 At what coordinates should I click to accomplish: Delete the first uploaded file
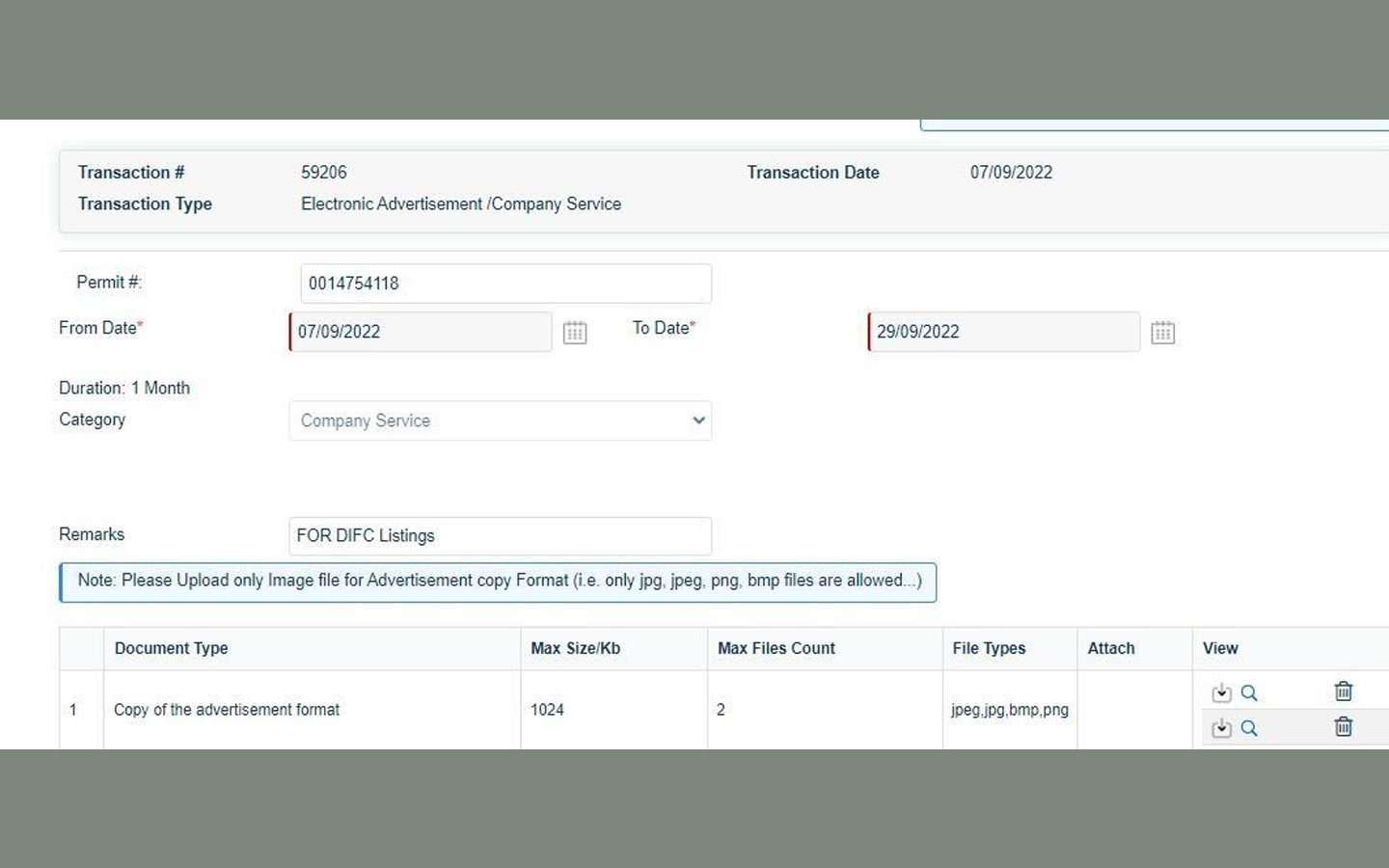pos(1344,692)
